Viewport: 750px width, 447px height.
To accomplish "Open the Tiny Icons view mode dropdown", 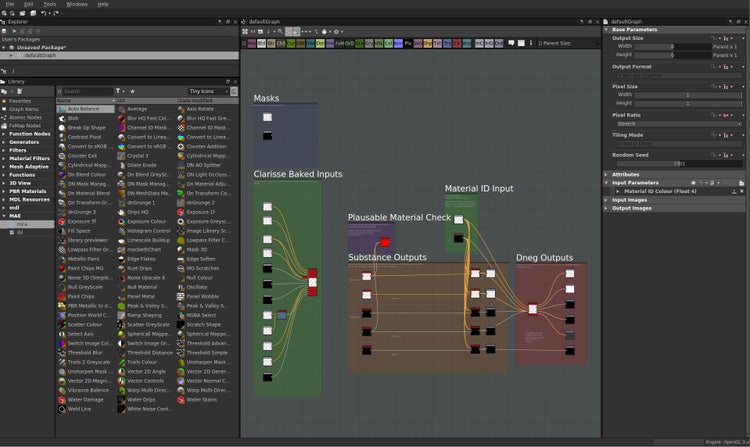I will (x=209, y=91).
